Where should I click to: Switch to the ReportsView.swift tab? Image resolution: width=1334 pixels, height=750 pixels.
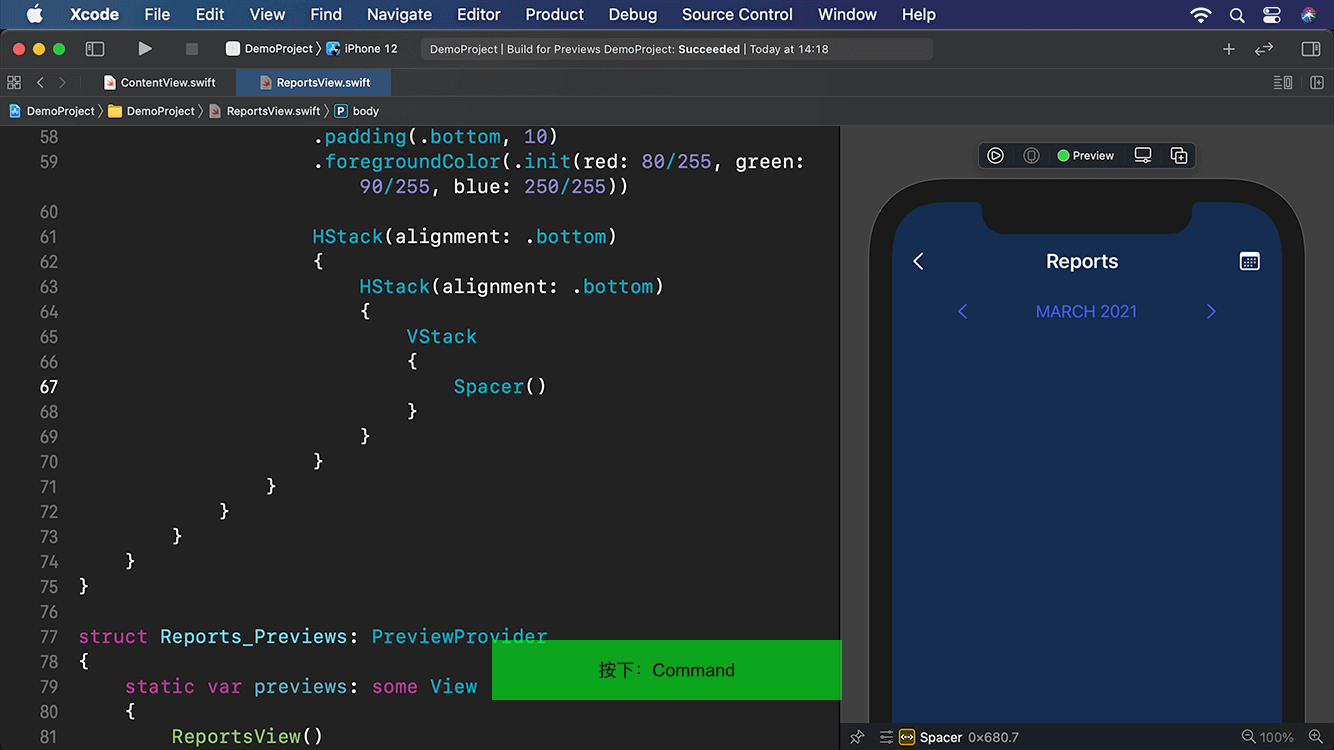tap(314, 82)
